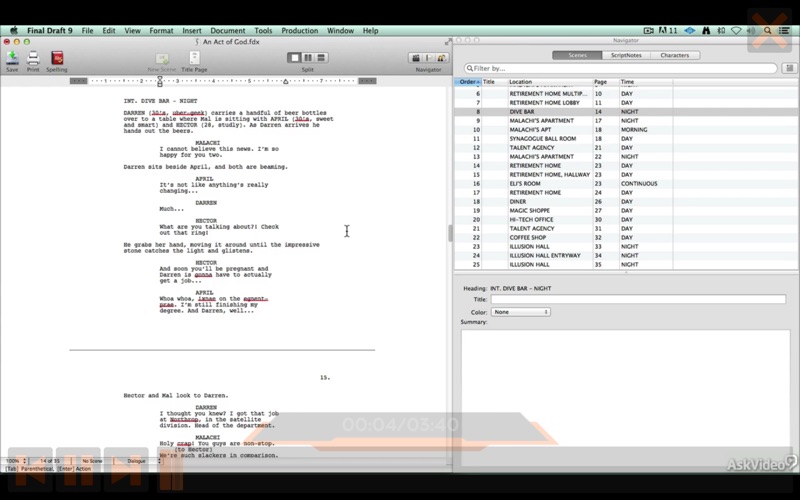Click the Navigator ScriptNotes flag icon
Viewport: 800px width, 500px height.
coord(429,58)
